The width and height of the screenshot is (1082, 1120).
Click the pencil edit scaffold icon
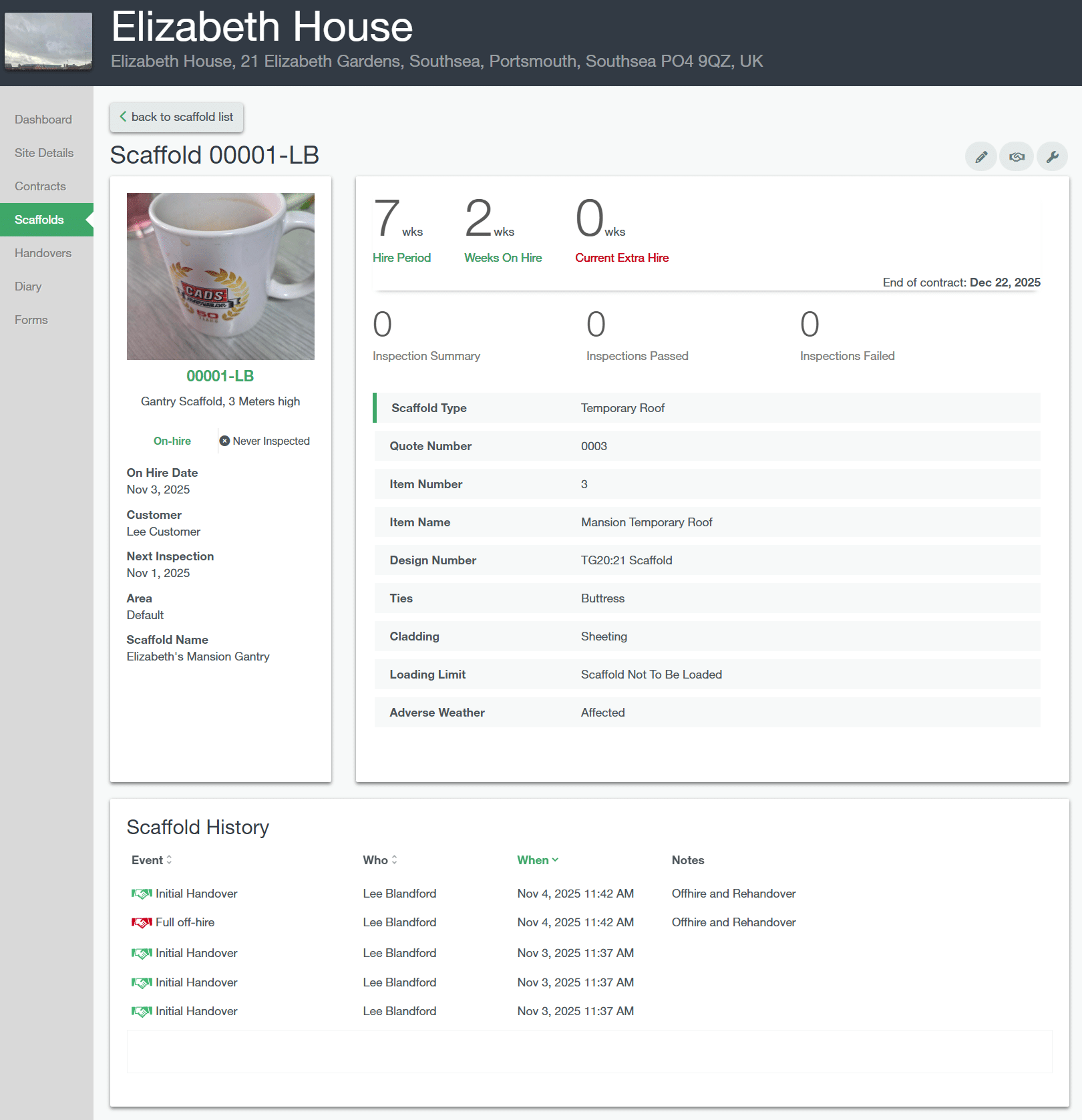pos(980,157)
